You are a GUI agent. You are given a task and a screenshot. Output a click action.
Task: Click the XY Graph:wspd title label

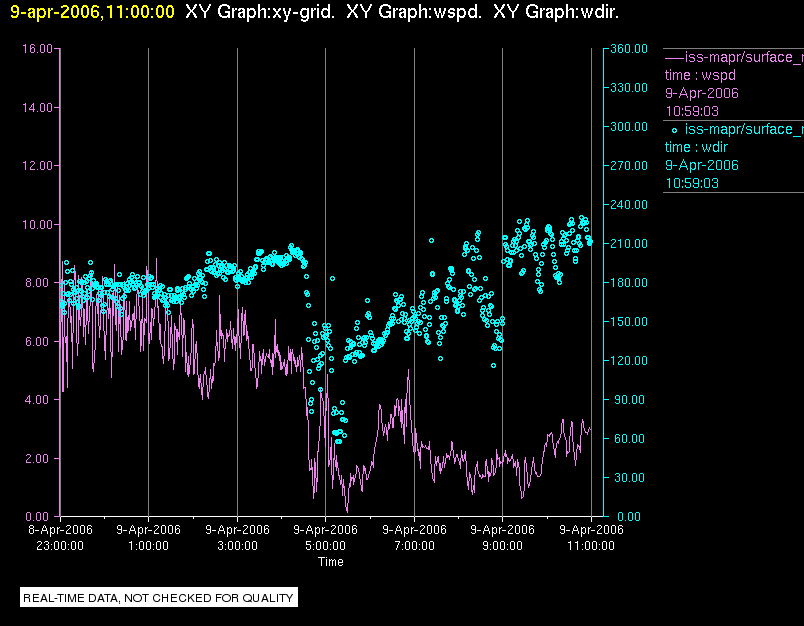pyautogui.click(x=414, y=12)
